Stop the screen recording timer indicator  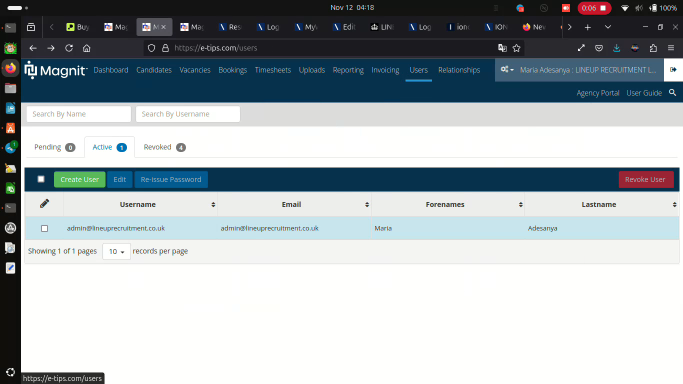595,8
